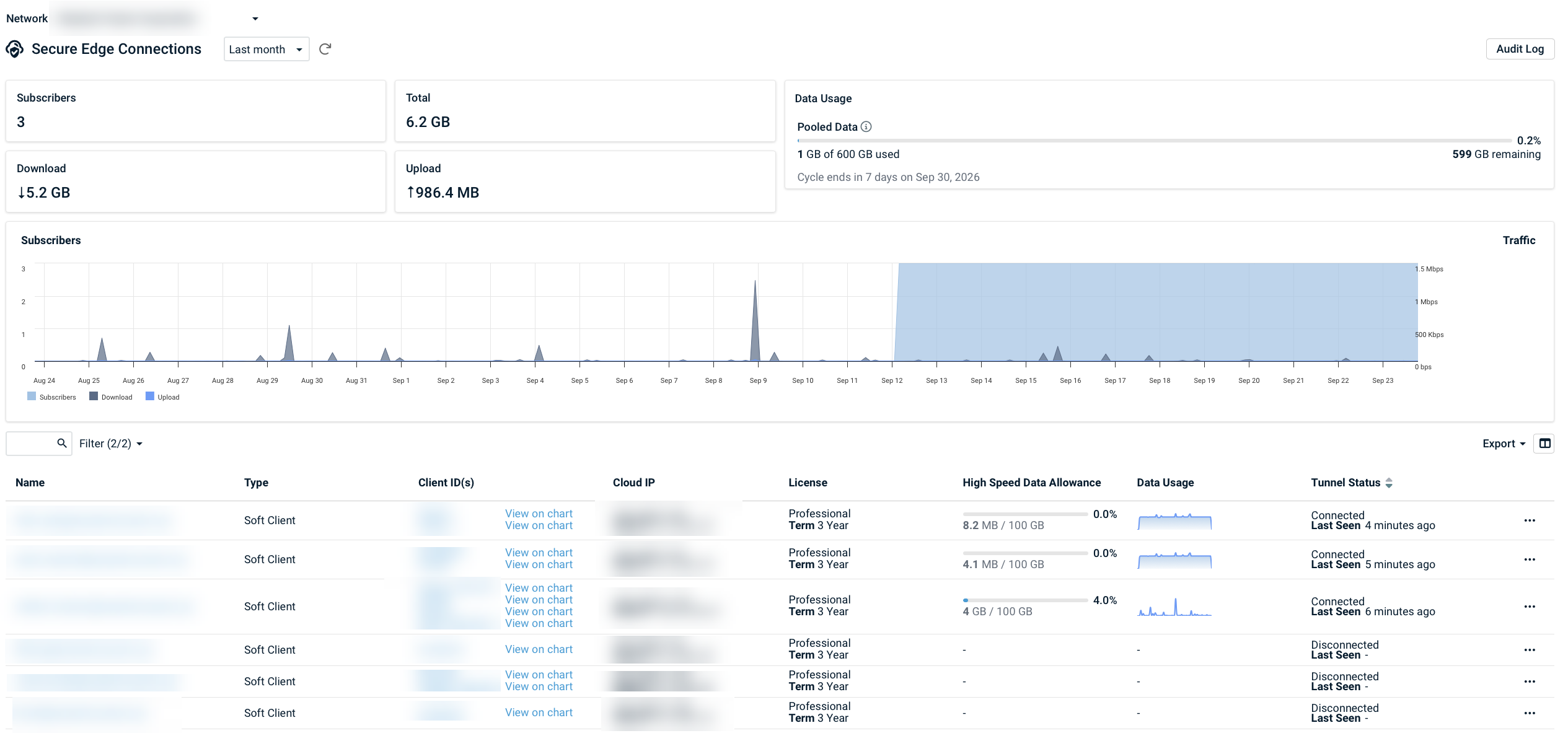Expand the Filter (2/2) dropdown

111,444
